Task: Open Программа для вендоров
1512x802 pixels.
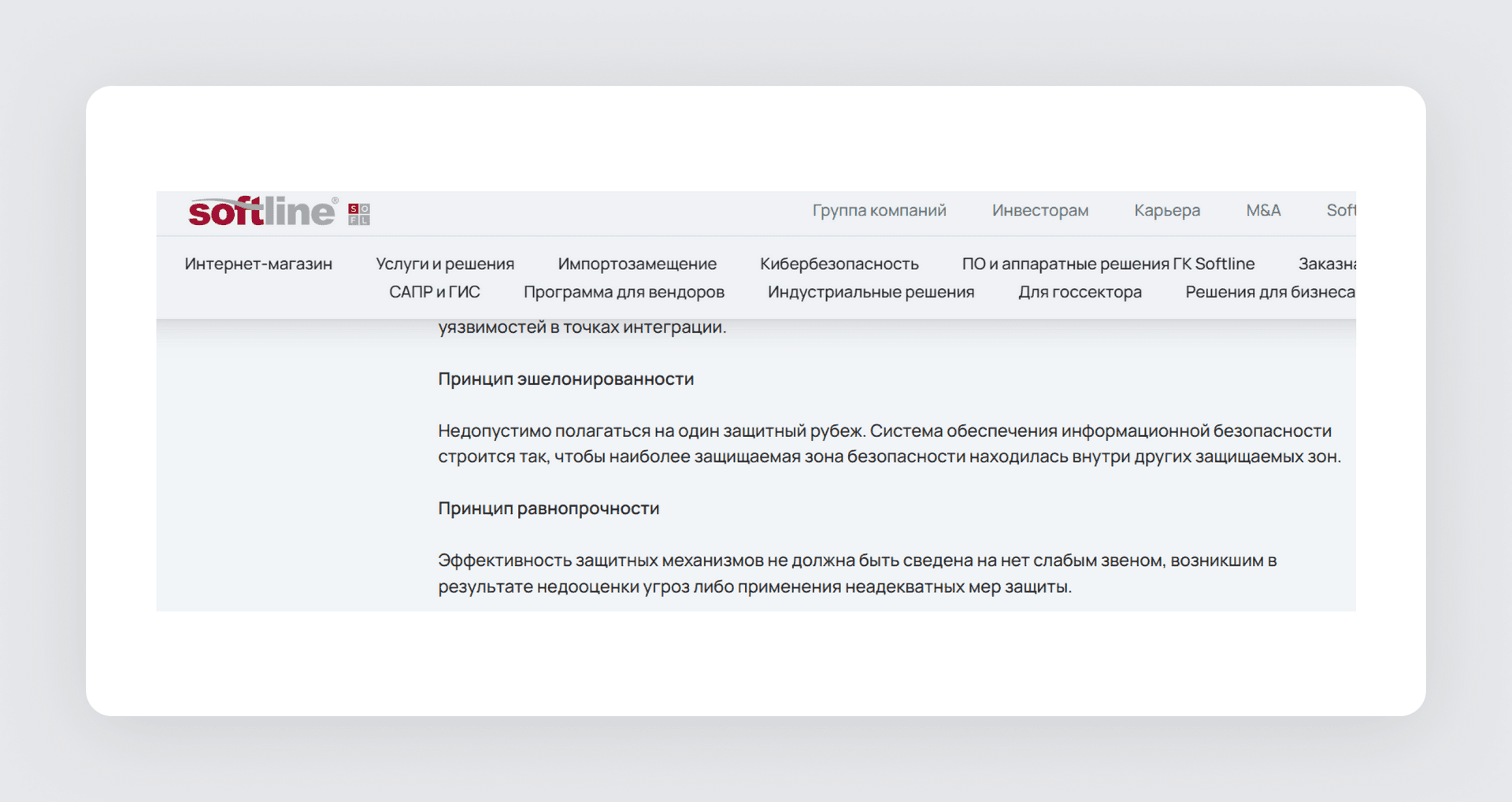Action: [624, 292]
